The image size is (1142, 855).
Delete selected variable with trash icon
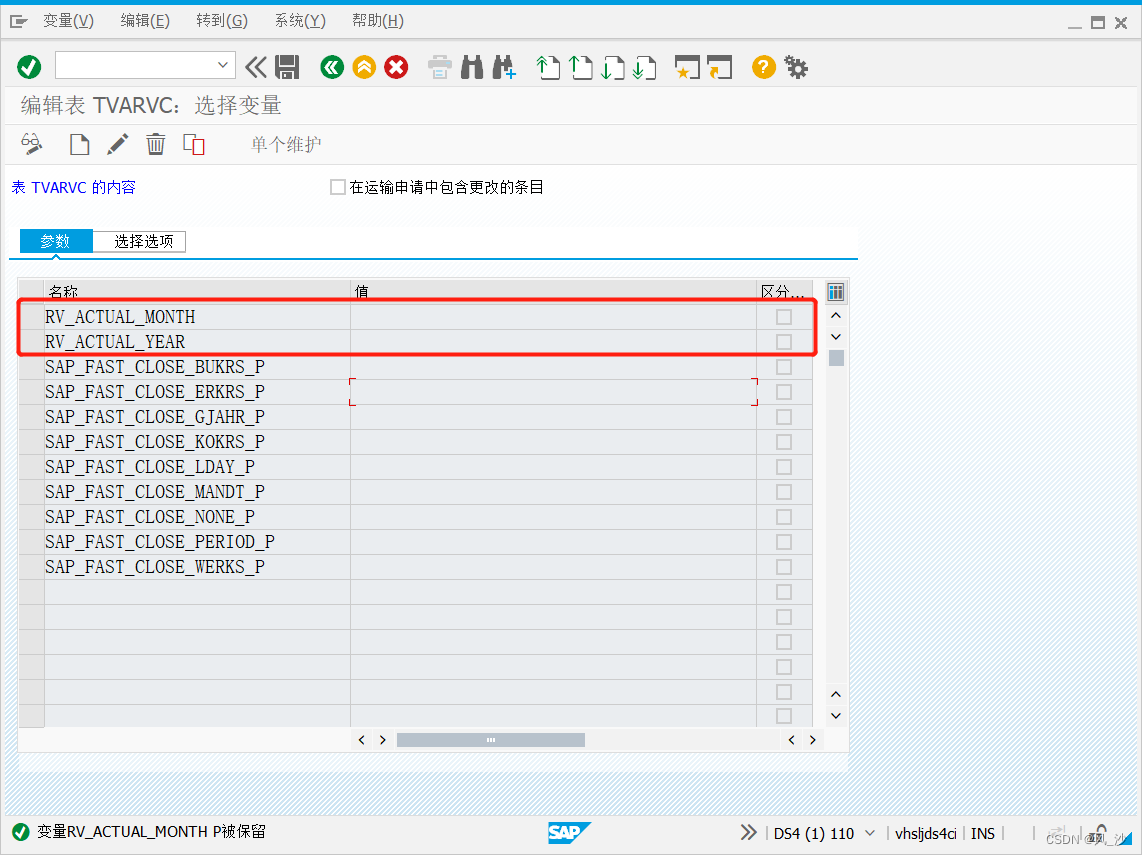click(x=155, y=144)
